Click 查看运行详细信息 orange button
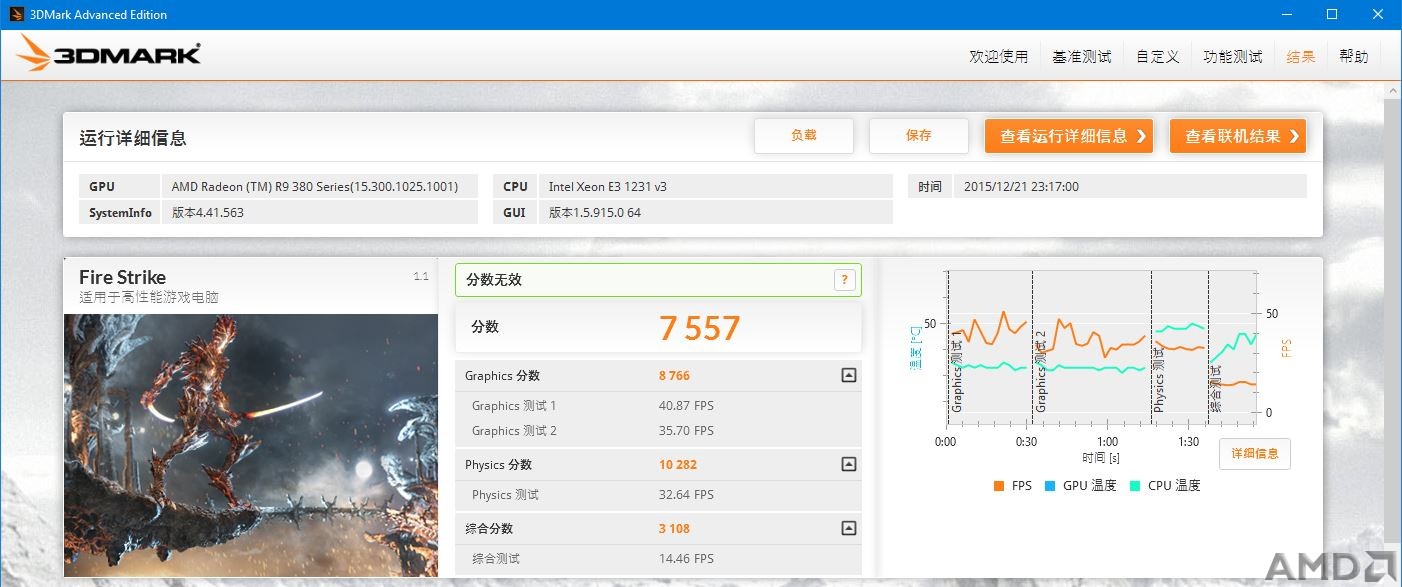Image resolution: width=1402 pixels, height=587 pixels. click(1069, 136)
